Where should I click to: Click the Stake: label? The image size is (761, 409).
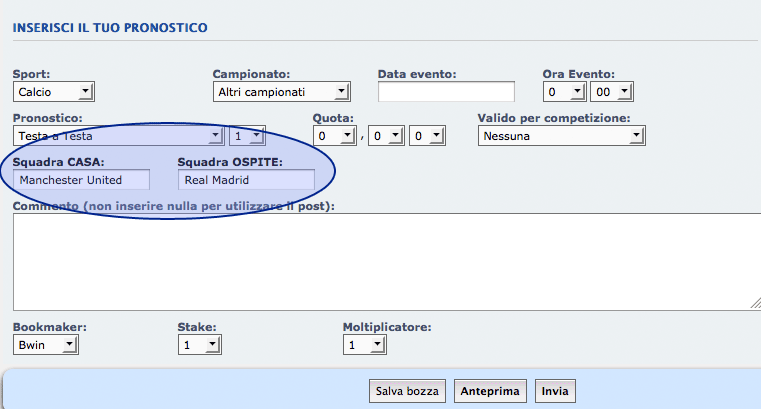coord(197,327)
